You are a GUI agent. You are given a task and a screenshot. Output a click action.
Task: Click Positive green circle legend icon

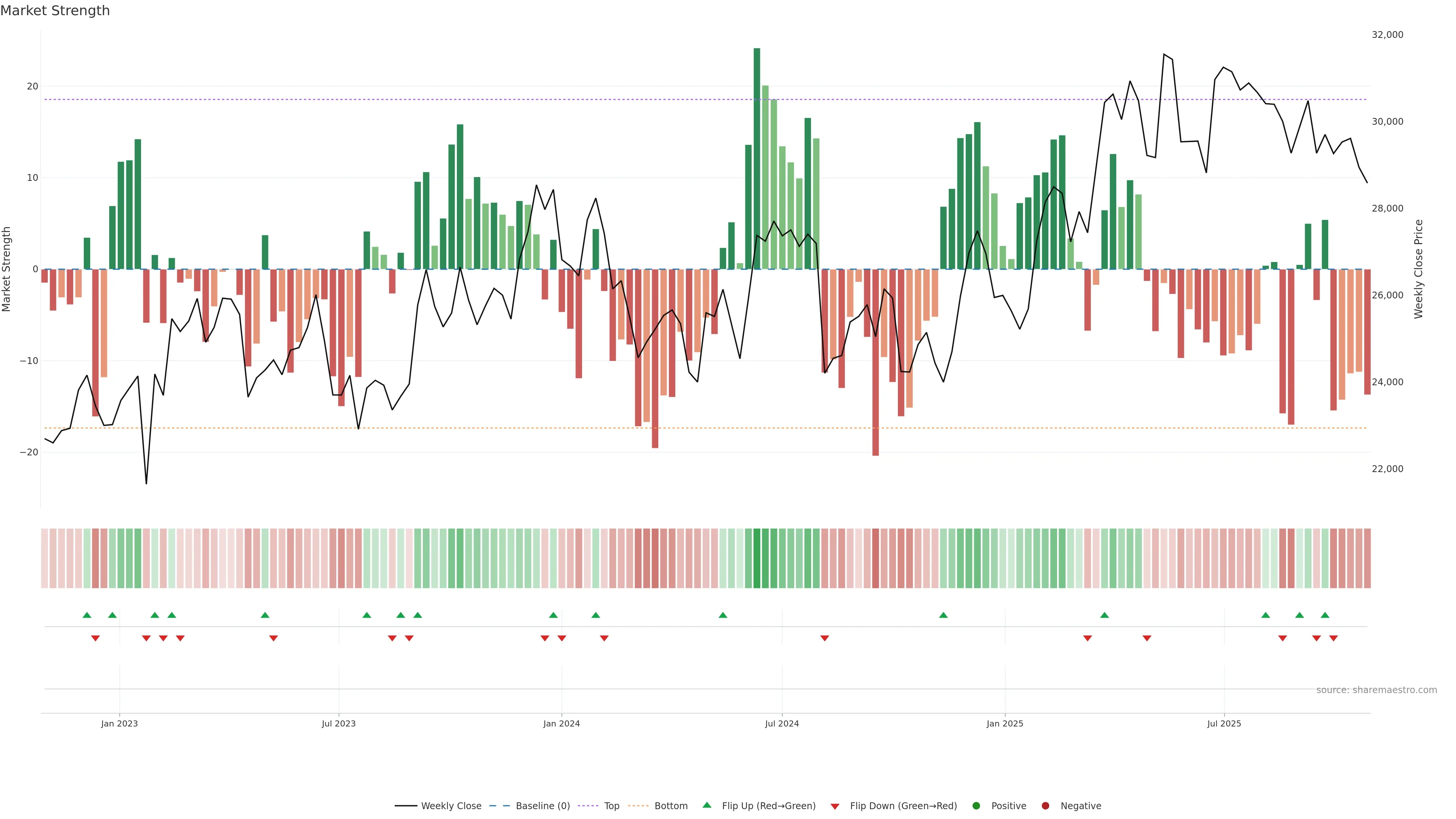pyautogui.click(x=976, y=806)
